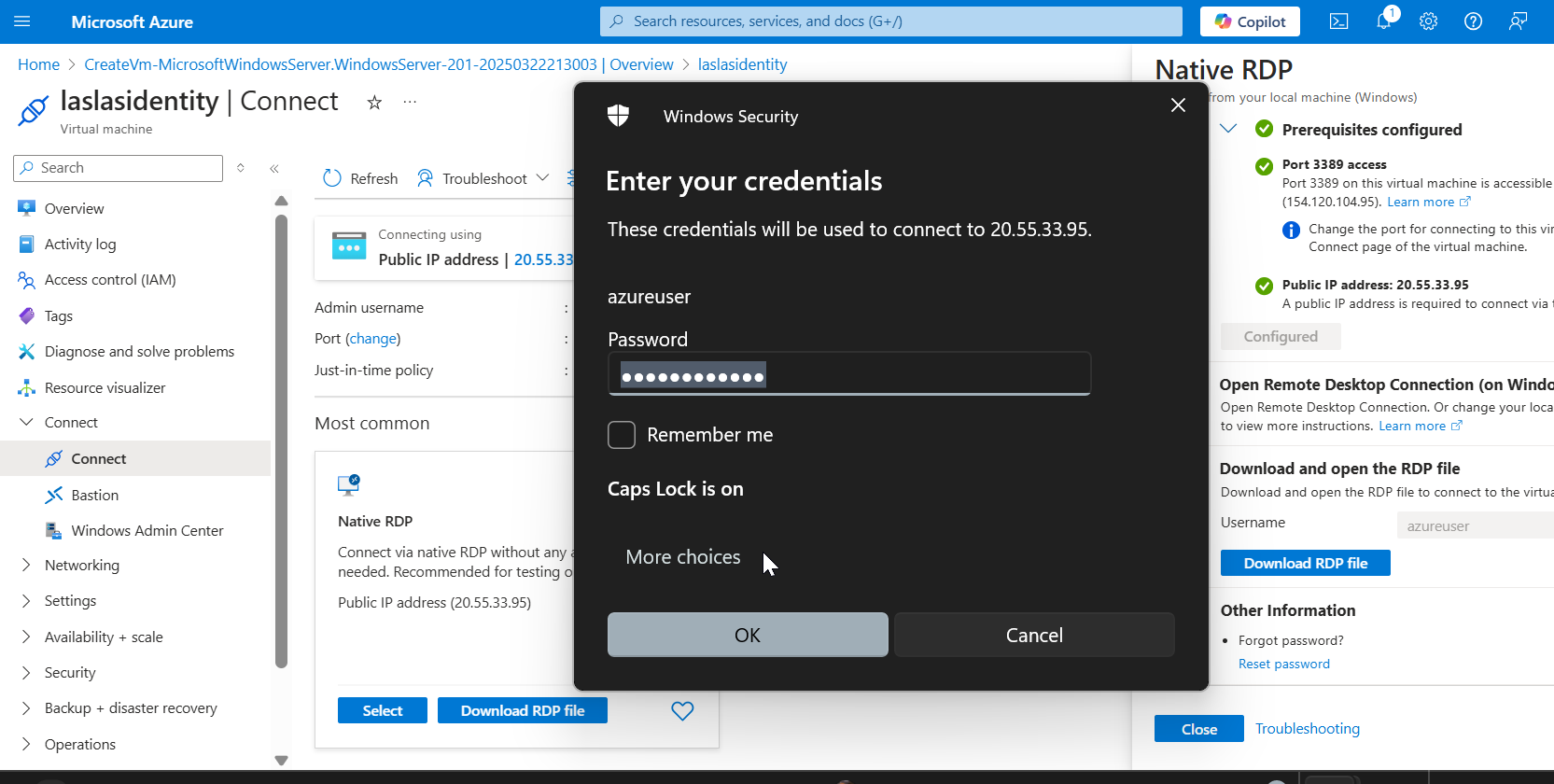Click the heart favorite icon on card

pyautogui.click(x=682, y=711)
